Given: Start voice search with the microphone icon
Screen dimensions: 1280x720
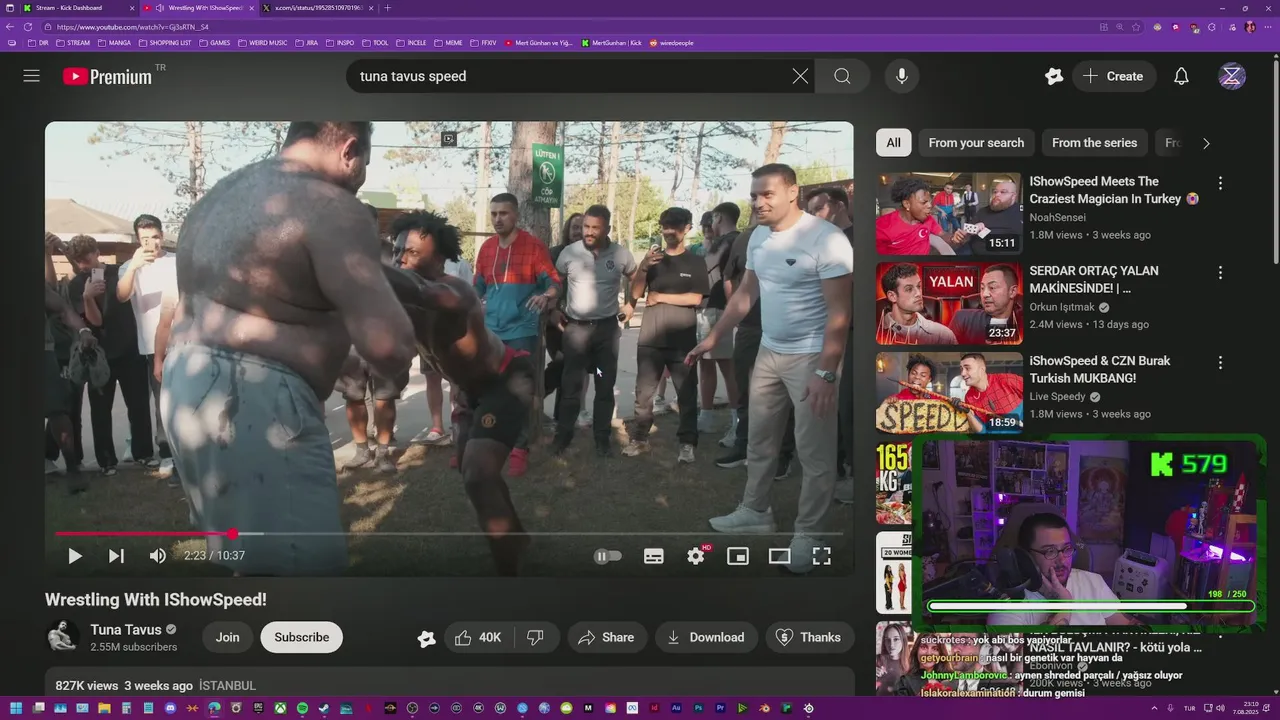Looking at the screenshot, I should 902,76.
